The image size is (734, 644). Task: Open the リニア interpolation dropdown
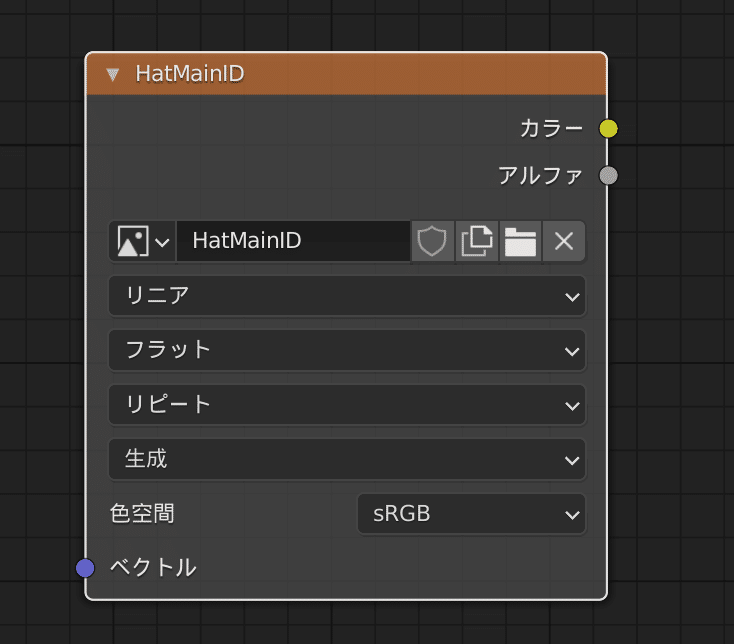tap(346, 296)
